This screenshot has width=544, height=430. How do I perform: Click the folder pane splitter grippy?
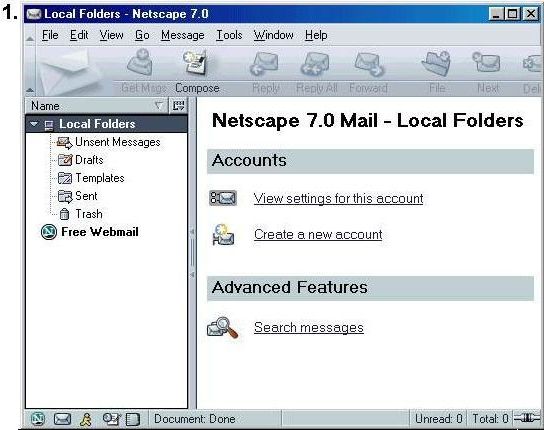(192, 253)
